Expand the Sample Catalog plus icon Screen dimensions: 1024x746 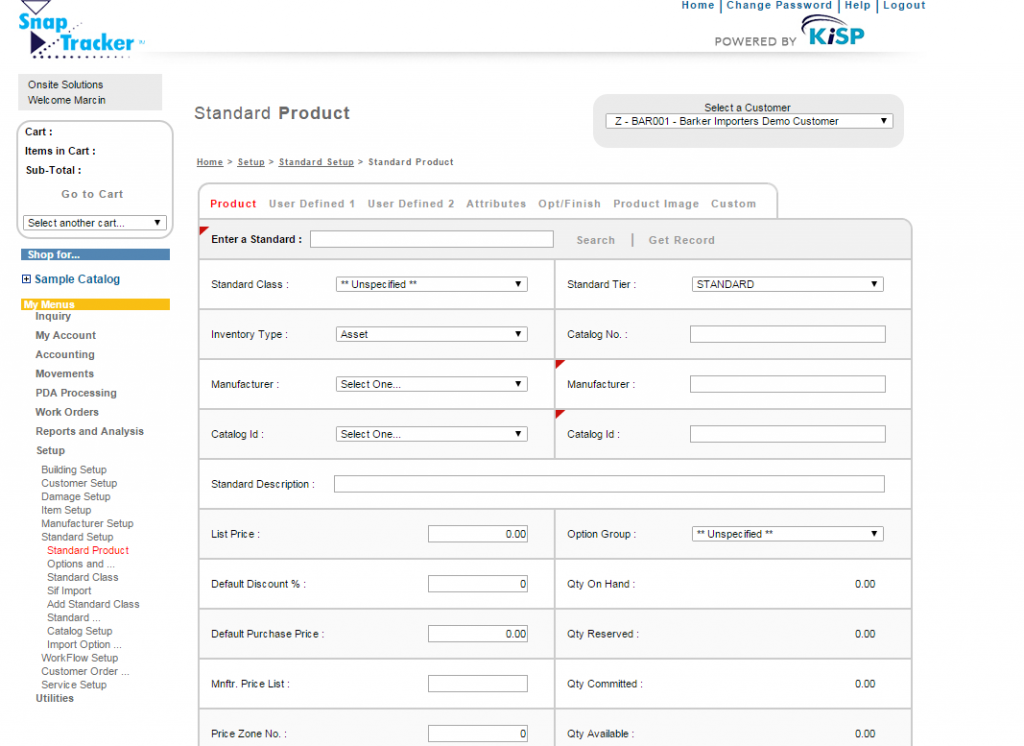pyautogui.click(x=26, y=279)
